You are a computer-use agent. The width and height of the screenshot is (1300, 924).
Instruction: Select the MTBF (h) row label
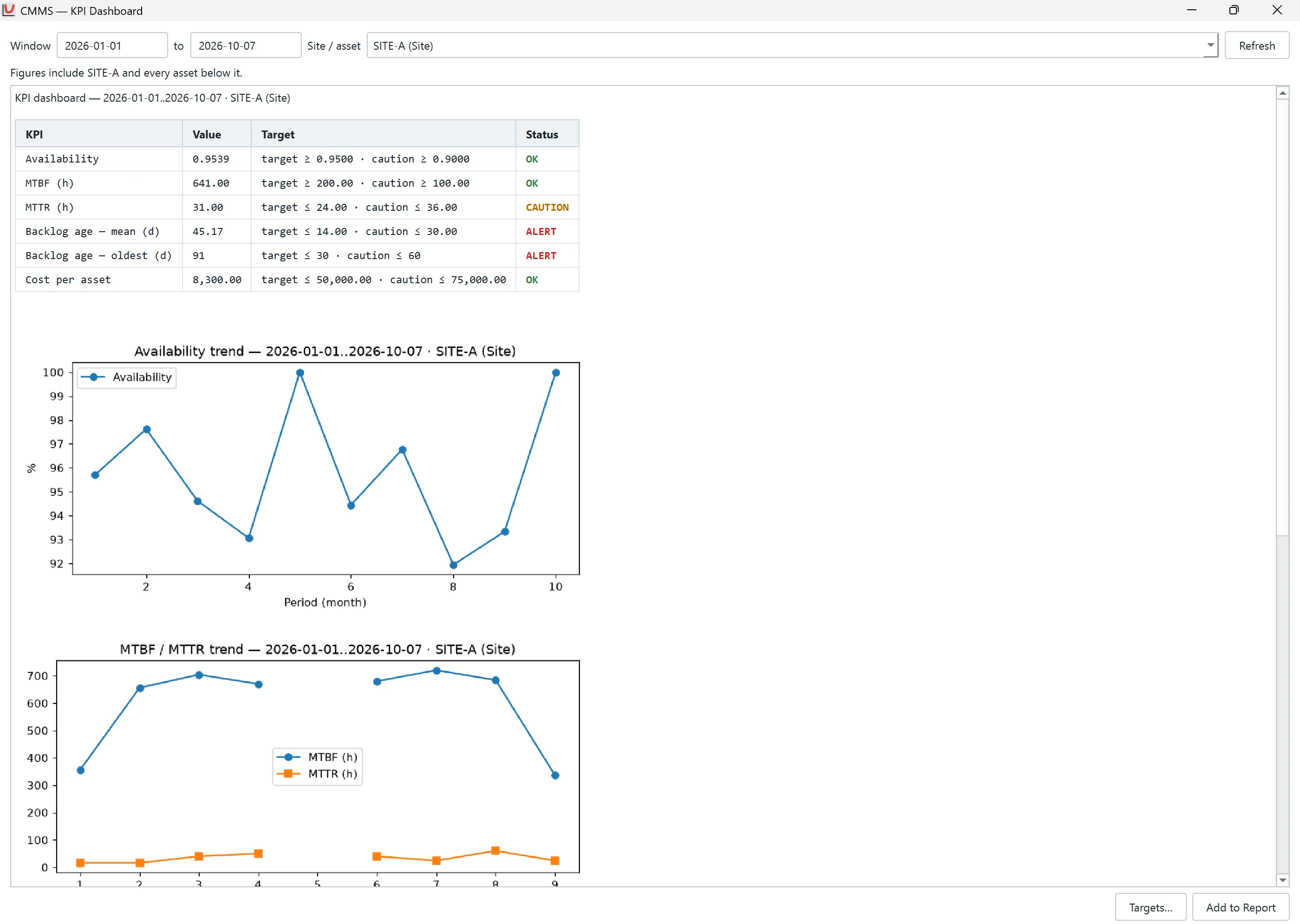click(50, 183)
